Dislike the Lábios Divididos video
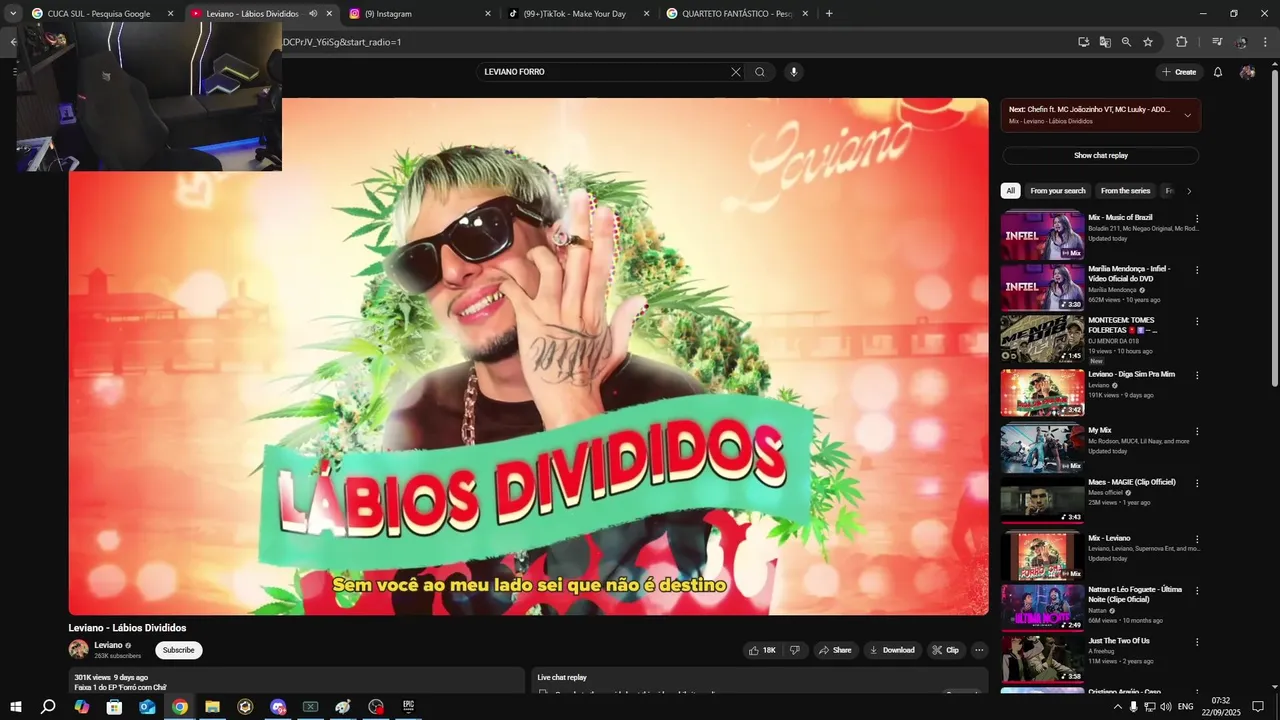1280x720 pixels. [795, 650]
